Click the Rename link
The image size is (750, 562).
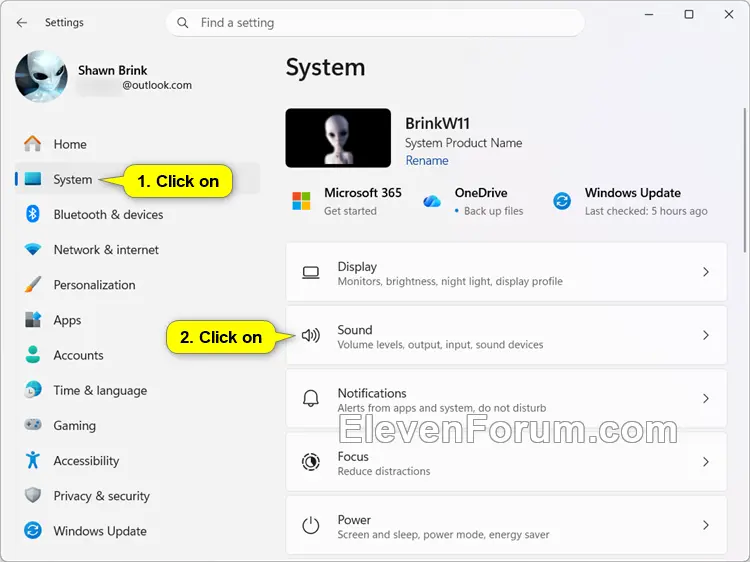(427, 160)
